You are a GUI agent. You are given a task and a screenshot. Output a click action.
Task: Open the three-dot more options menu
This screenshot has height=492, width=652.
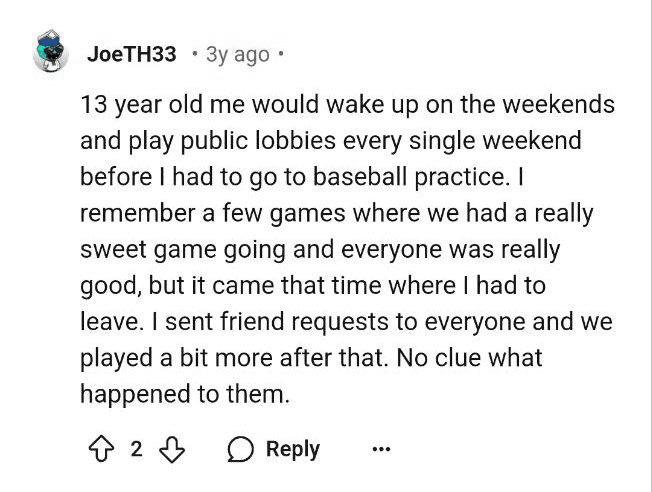[381, 449]
